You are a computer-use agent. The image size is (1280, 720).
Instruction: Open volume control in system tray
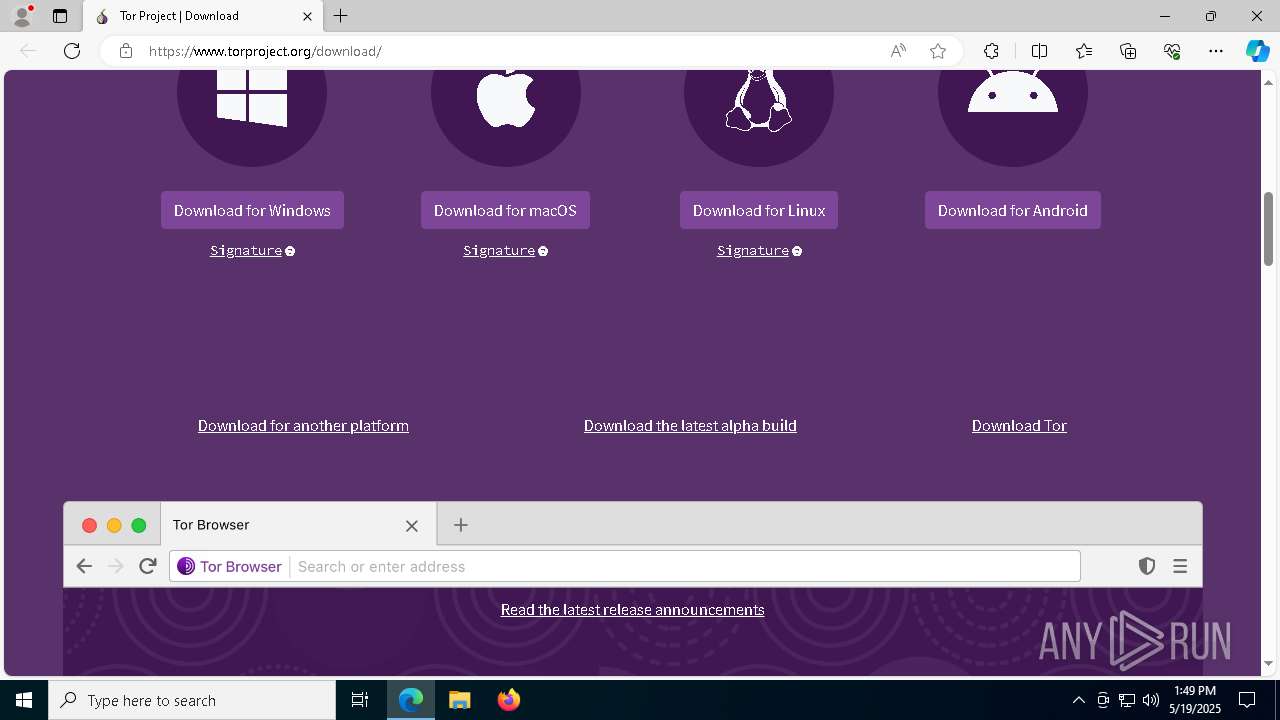pyautogui.click(x=1150, y=700)
